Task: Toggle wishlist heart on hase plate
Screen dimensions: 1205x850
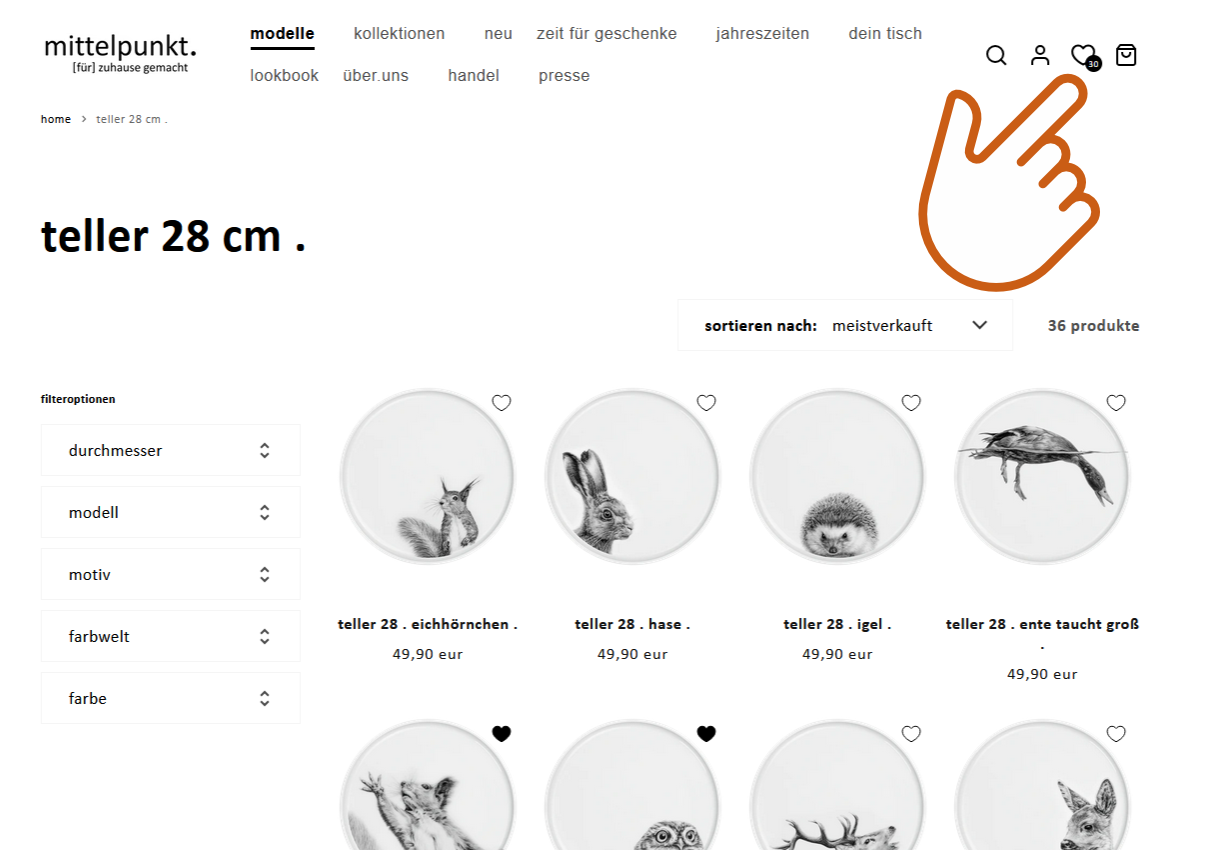Action: pos(706,403)
